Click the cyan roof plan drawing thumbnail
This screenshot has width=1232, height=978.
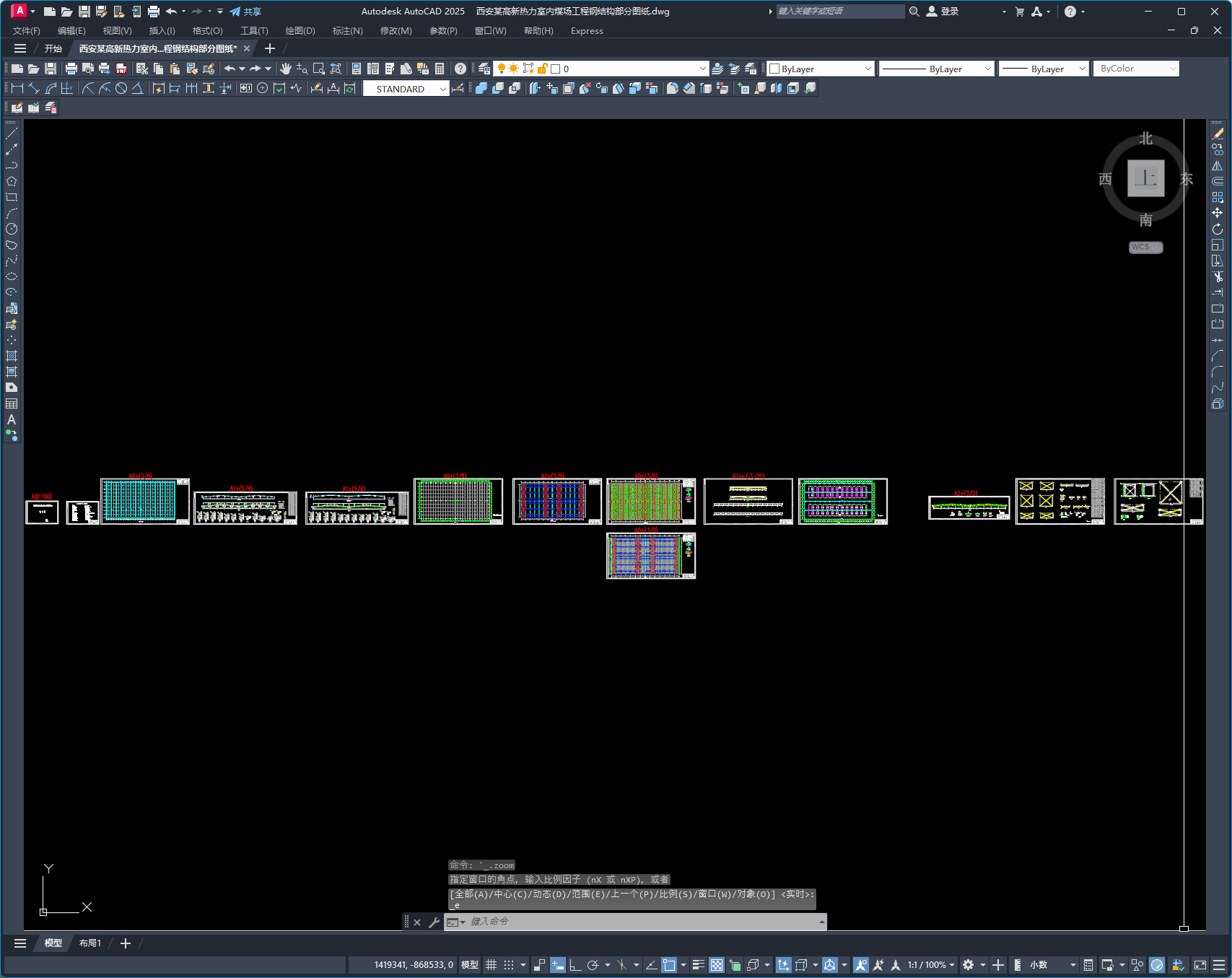[145, 501]
